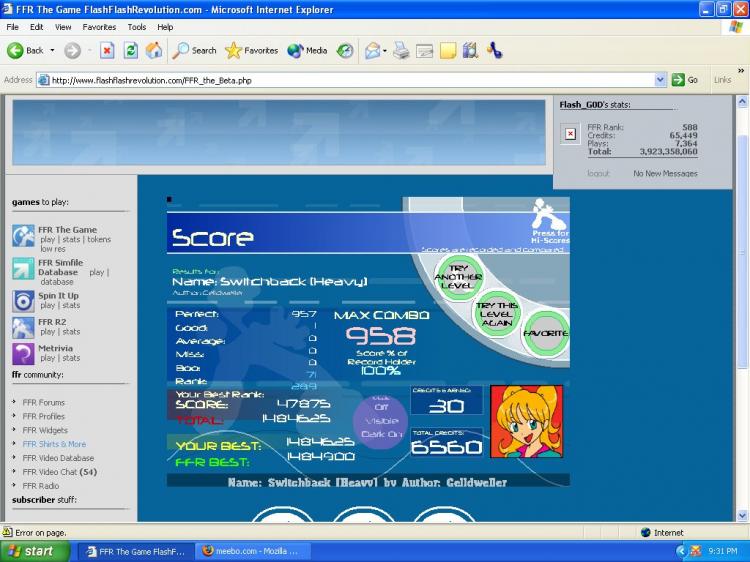
Task: Expand the Mail button dropdown arrow
Action: click(385, 50)
